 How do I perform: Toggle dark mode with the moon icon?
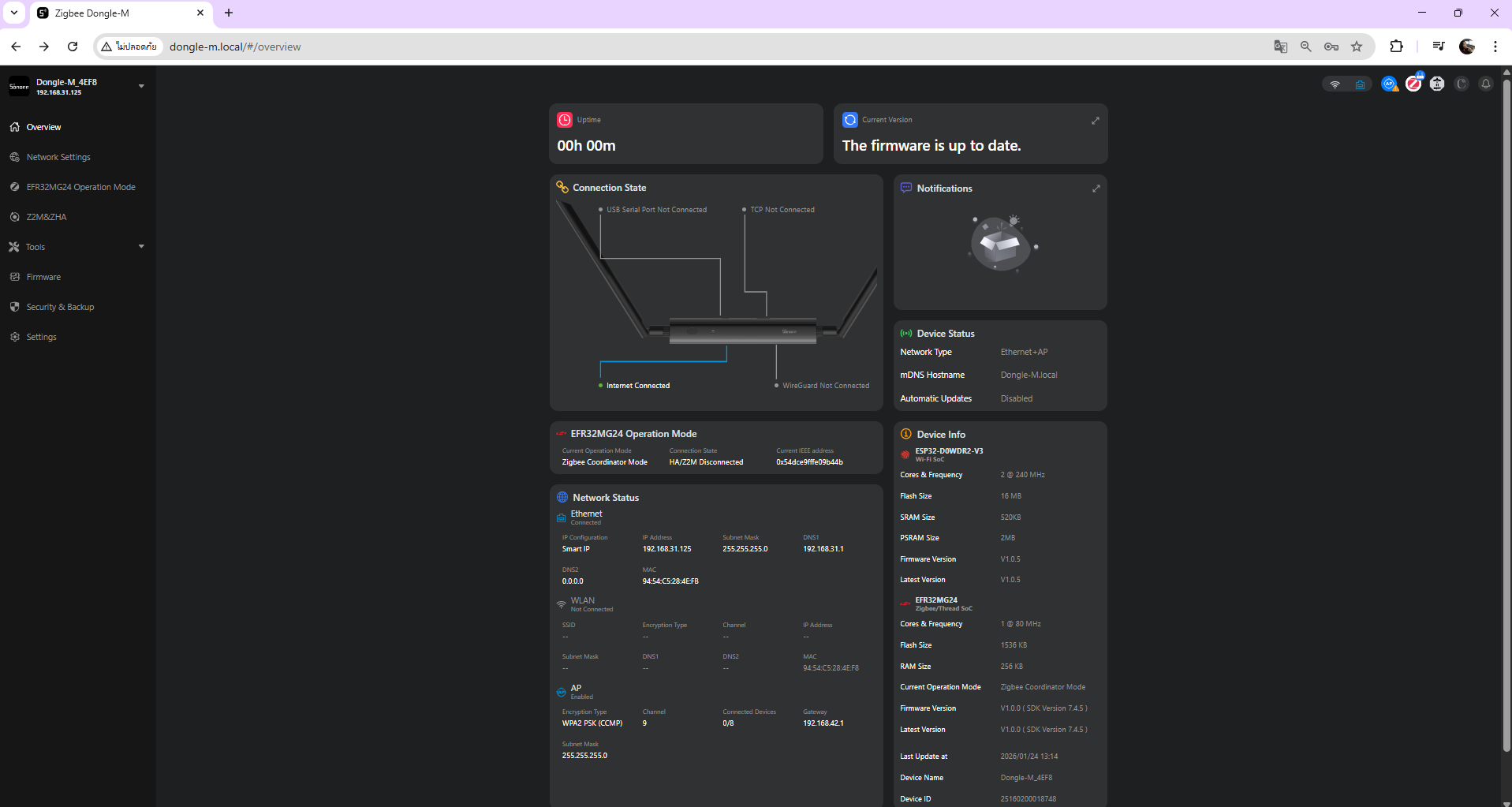[x=1462, y=84]
